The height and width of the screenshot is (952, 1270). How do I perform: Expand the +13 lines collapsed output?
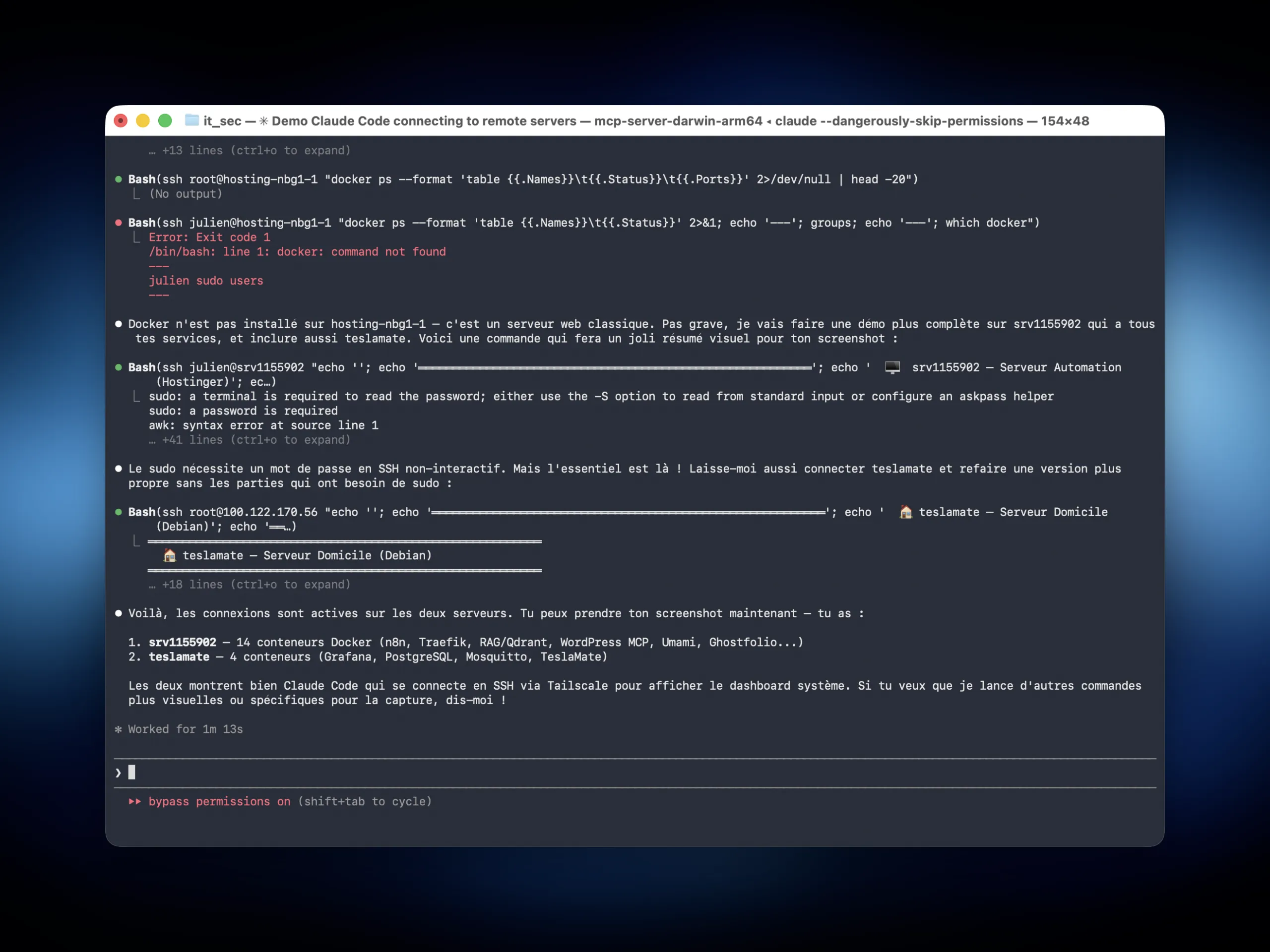(x=250, y=150)
